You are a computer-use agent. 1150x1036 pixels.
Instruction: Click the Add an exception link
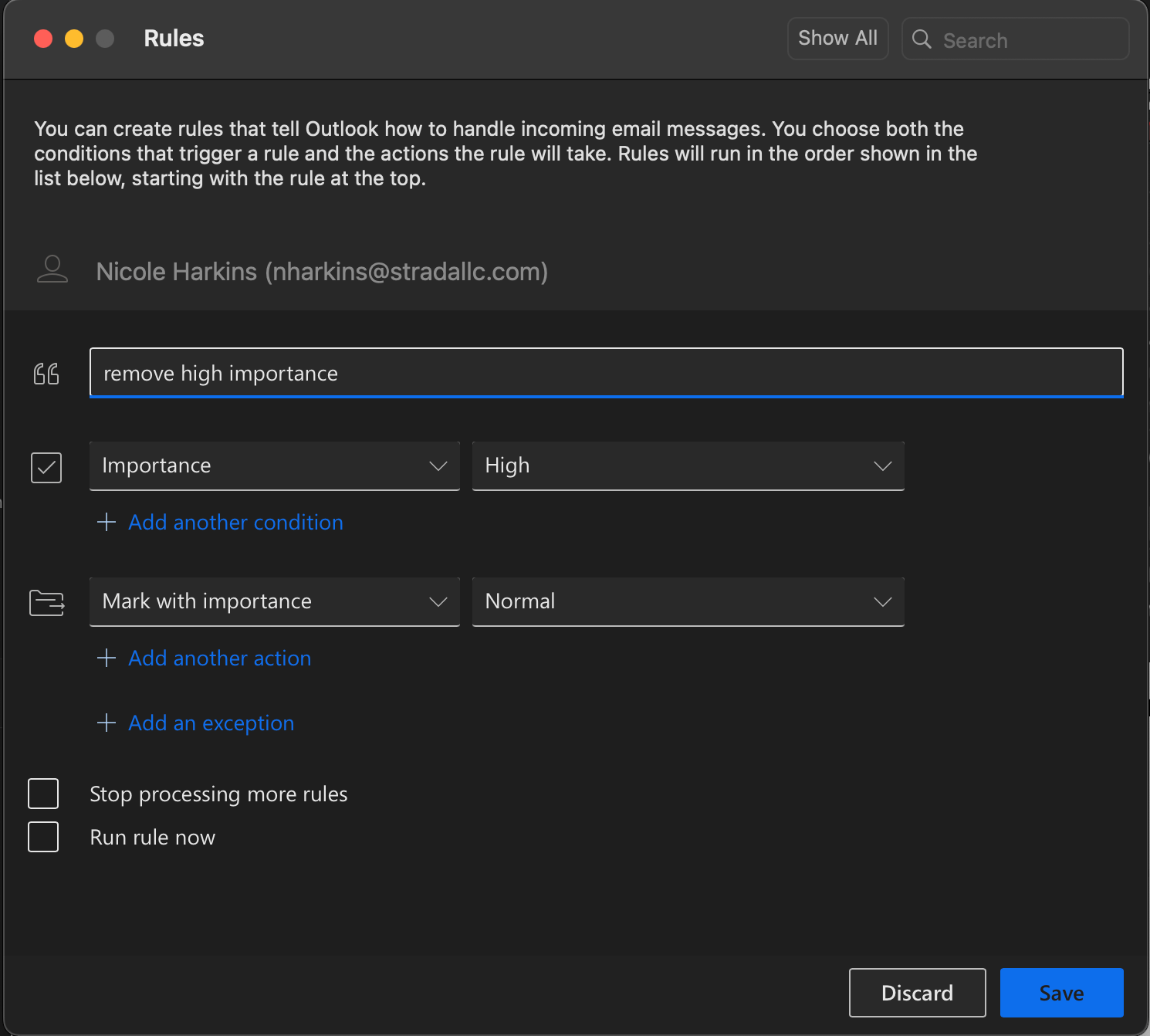[x=211, y=723]
